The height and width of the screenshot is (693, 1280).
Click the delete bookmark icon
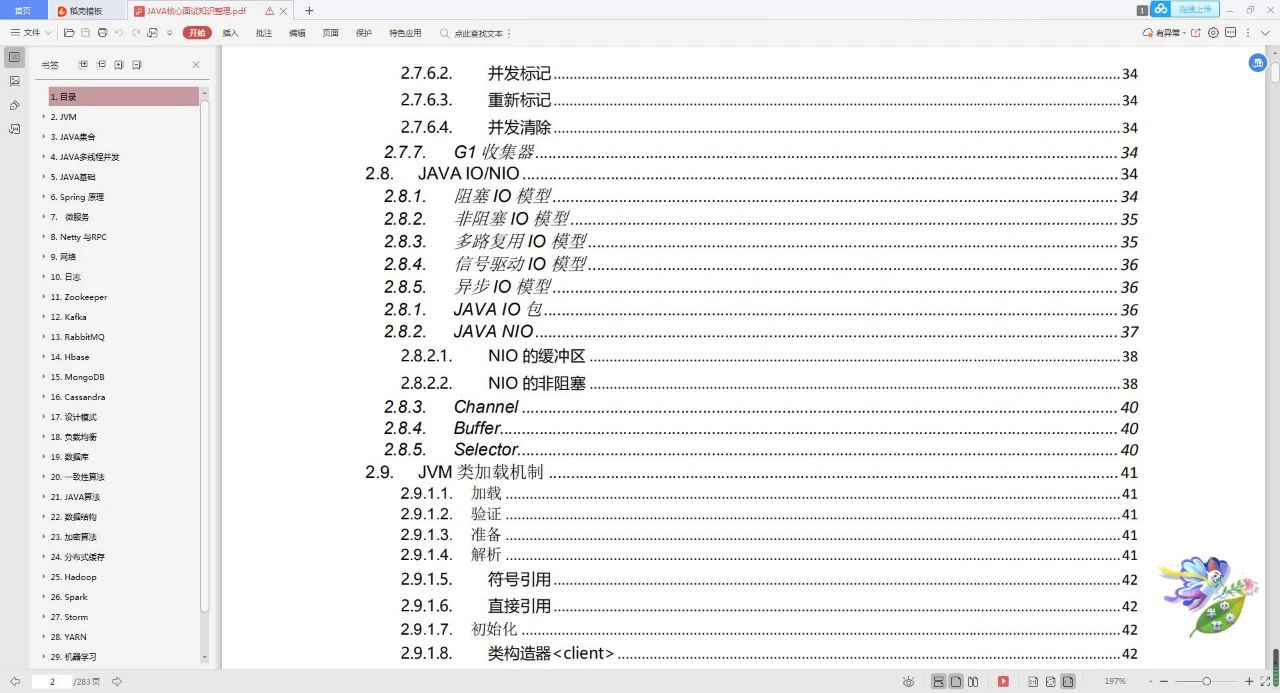click(x=137, y=65)
